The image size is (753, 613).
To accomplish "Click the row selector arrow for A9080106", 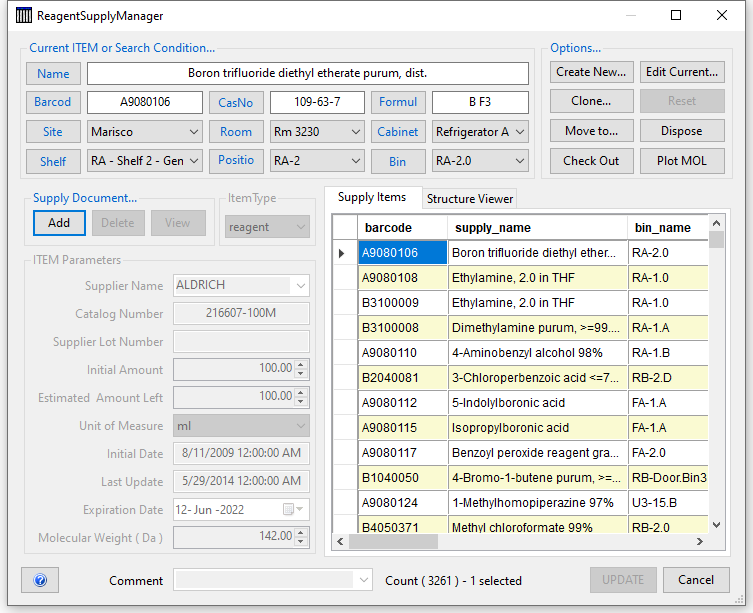I will point(341,253).
